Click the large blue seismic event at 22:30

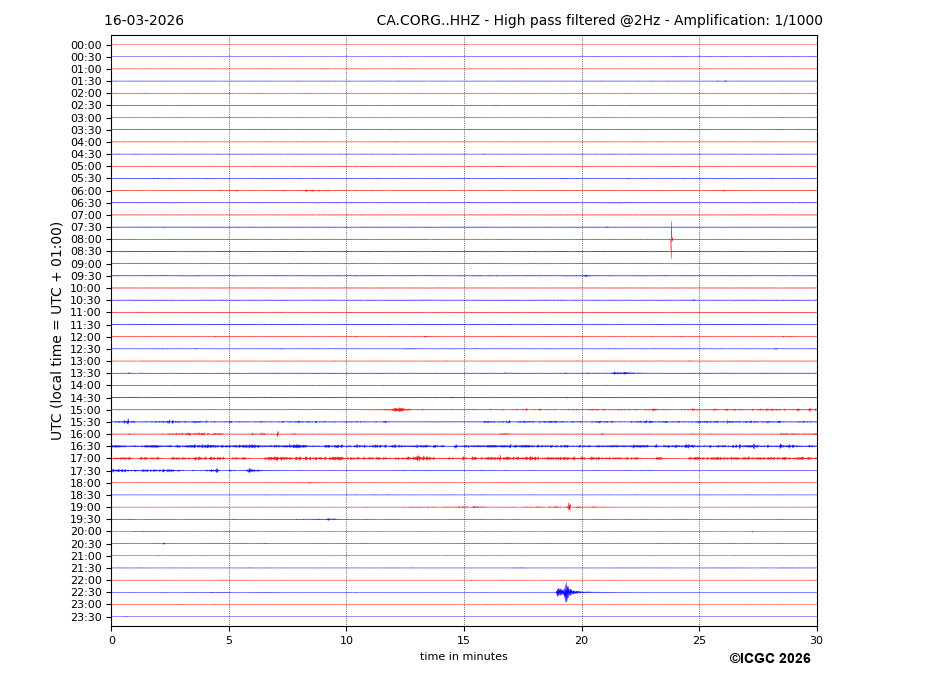tap(566, 592)
